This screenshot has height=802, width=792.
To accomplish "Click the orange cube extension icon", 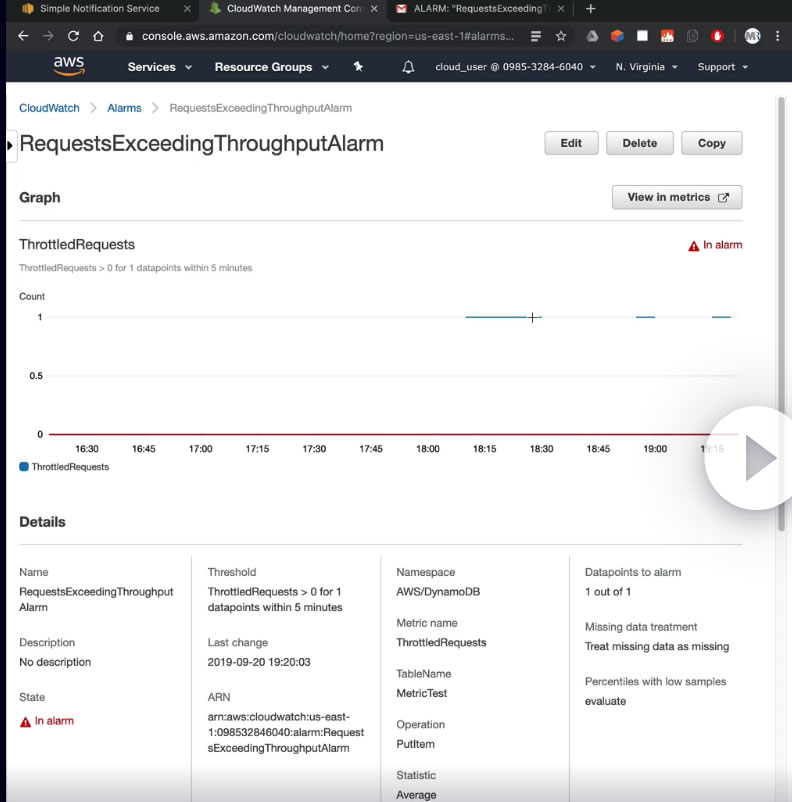I will coord(617,36).
